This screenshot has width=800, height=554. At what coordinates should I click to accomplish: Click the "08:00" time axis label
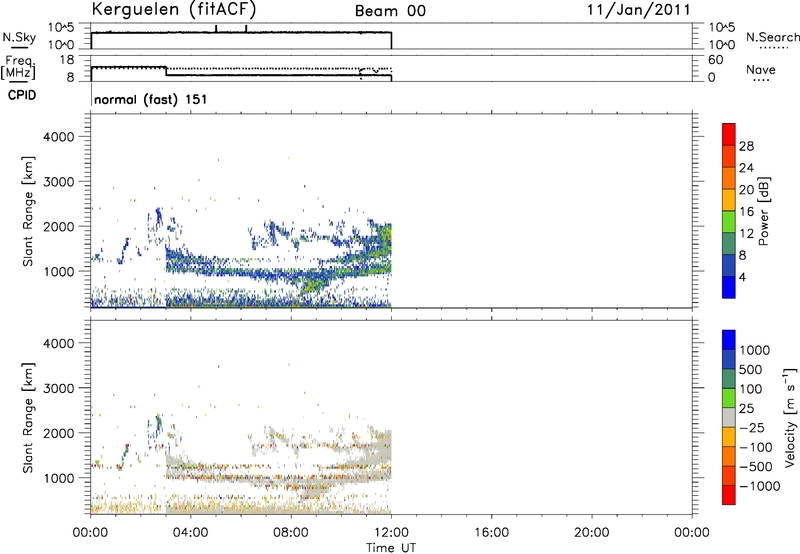(x=291, y=533)
